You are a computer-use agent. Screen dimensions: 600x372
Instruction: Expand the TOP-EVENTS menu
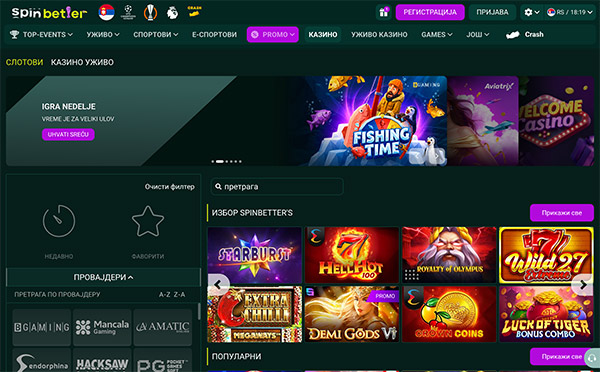(41, 34)
